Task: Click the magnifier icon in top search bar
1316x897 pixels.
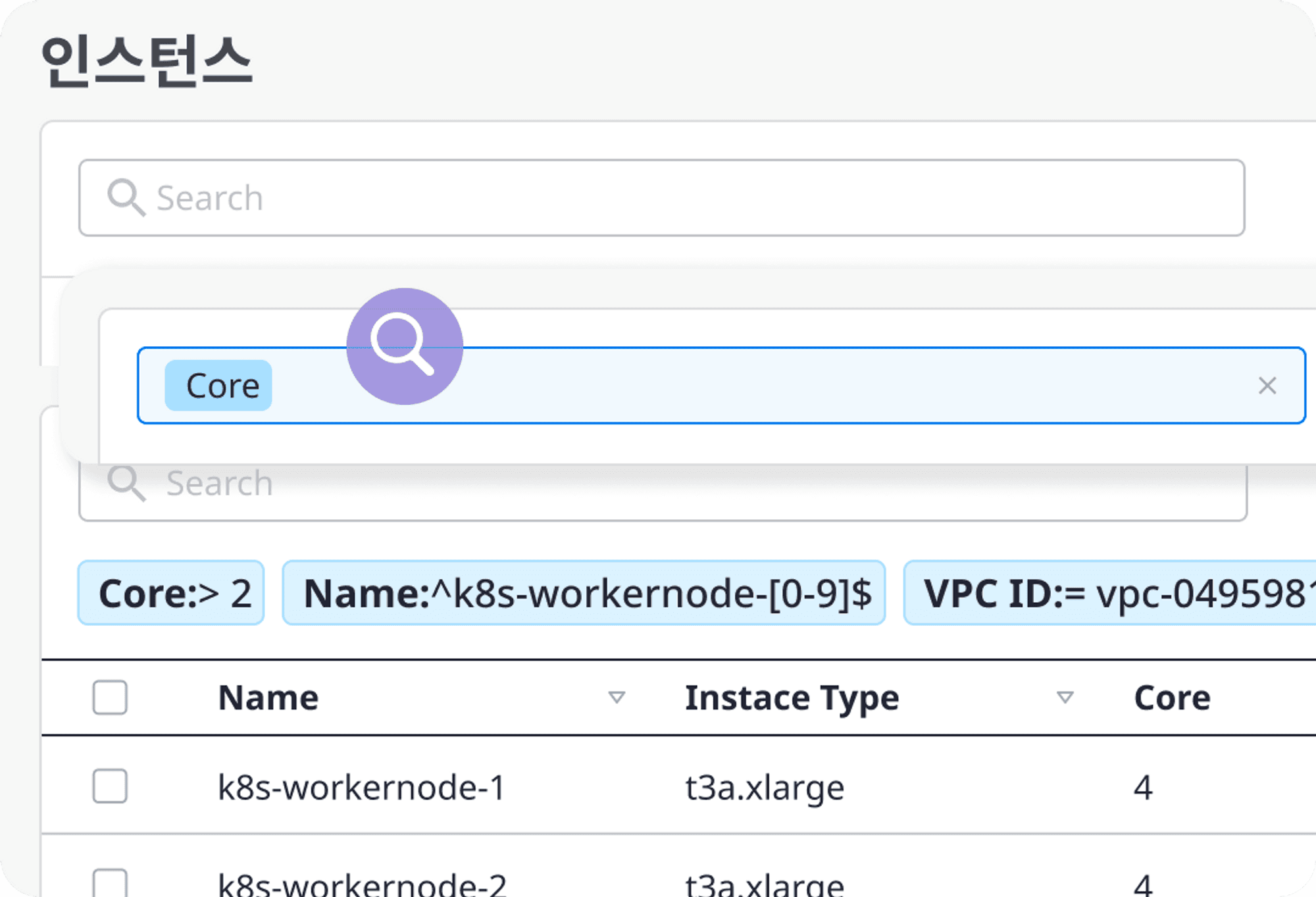Action: tap(126, 197)
